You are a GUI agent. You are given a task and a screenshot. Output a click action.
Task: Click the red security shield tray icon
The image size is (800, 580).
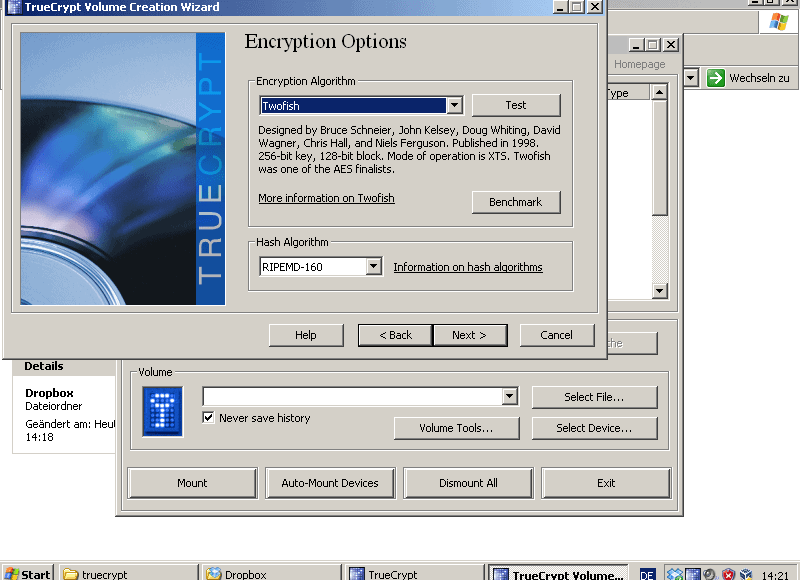[x=728, y=575]
